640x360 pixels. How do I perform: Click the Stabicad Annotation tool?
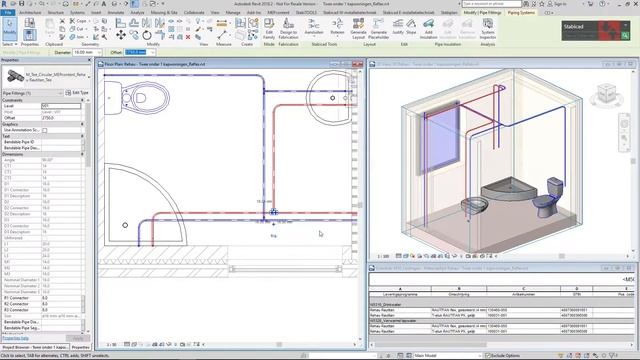tap(314, 27)
